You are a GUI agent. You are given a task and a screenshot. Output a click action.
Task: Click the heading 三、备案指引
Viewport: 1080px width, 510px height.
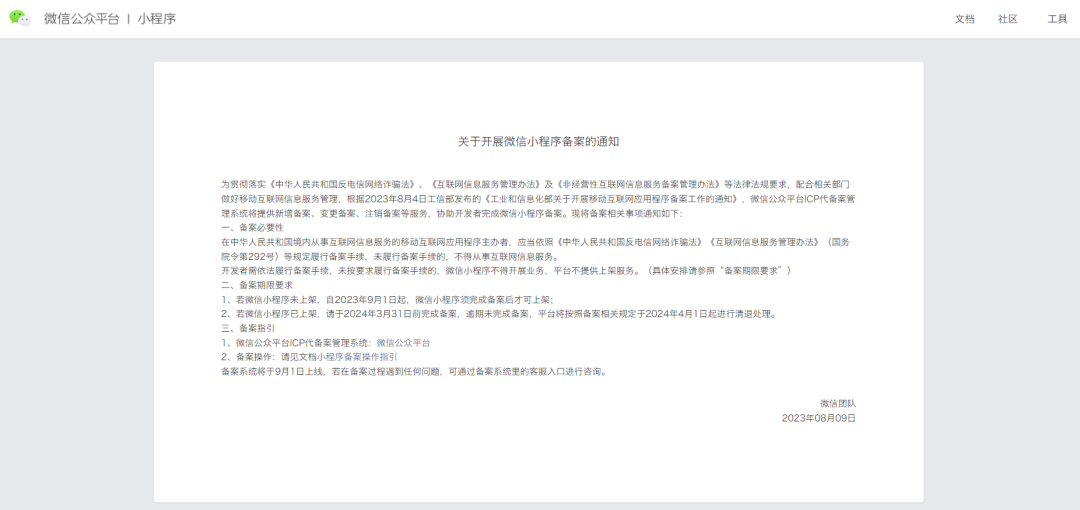tap(248, 328)
